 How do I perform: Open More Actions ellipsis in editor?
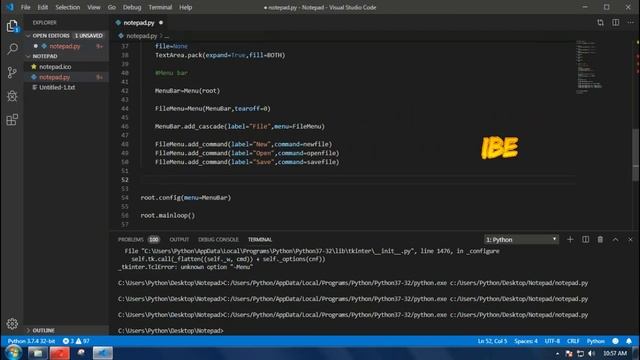point(631,23)
